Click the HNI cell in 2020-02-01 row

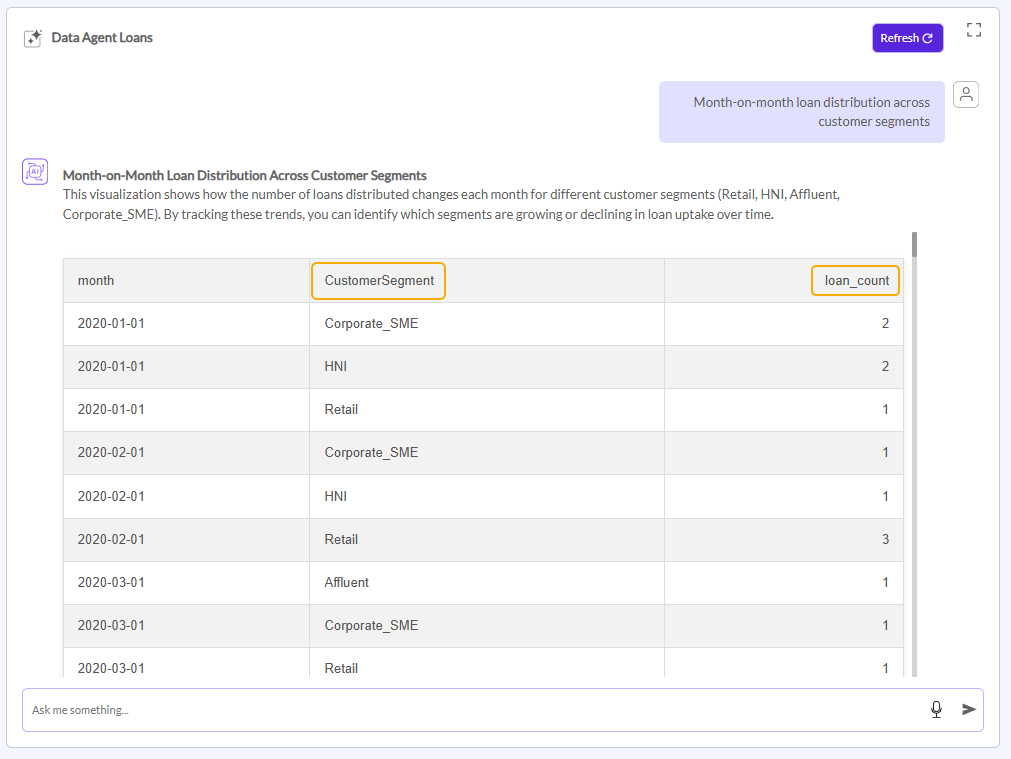tap(335, 496)
